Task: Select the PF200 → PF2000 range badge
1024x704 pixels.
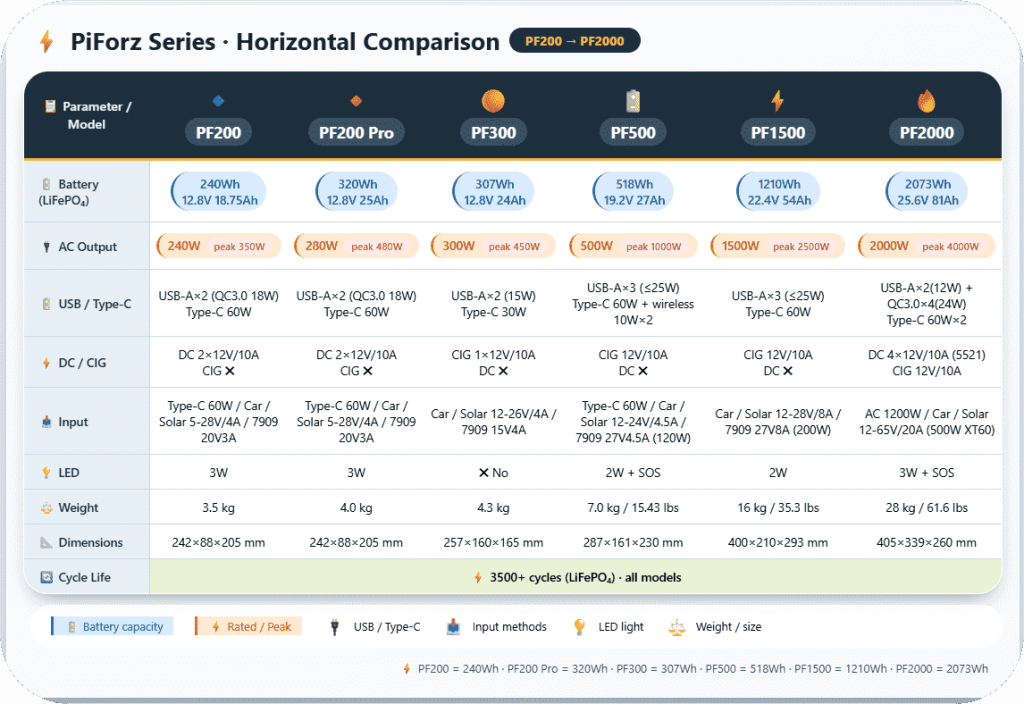Action: click(x=574, y=41)
